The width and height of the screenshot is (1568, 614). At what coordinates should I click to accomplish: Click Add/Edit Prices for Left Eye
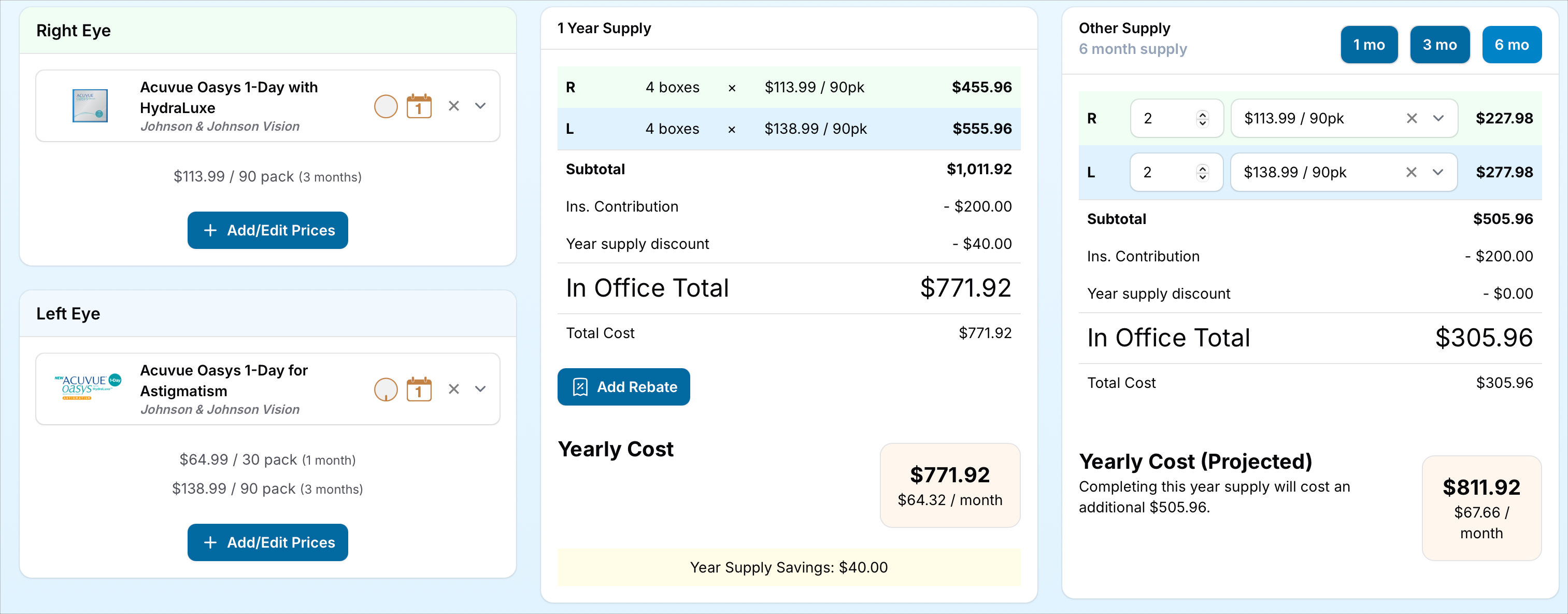click(x=268, y=542)
